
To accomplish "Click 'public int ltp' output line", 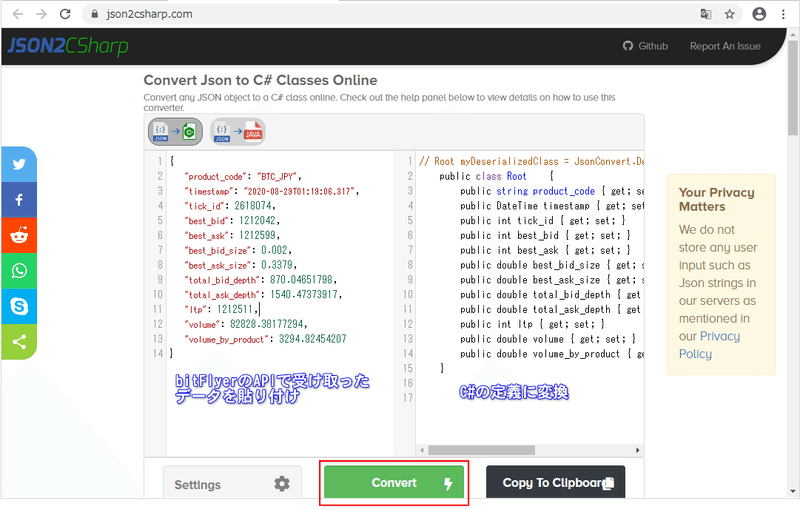I will pyautogui.click(x=532, y=324).
